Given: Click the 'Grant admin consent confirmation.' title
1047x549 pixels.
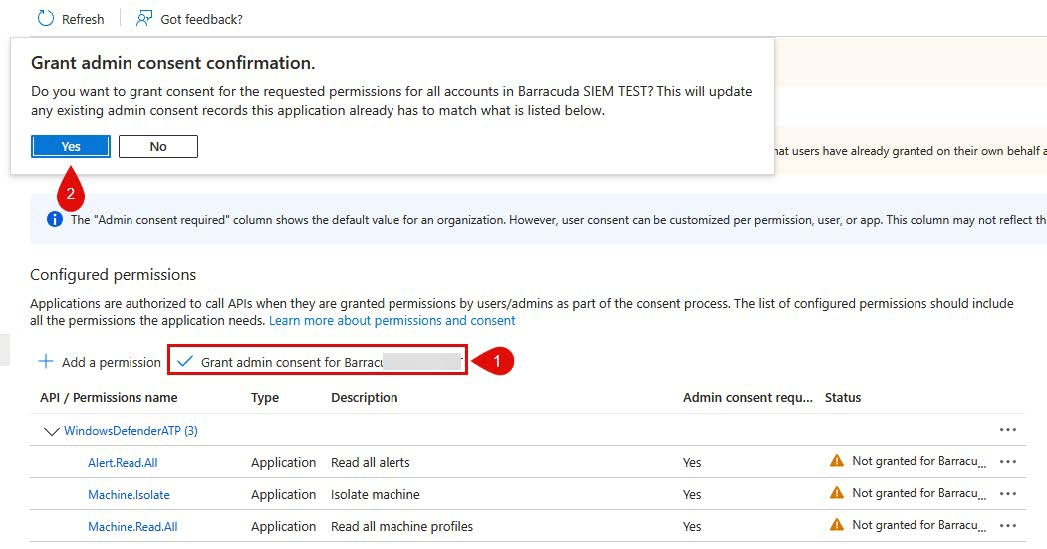Looking at the screenshot, I should click(x=173, y=63).
